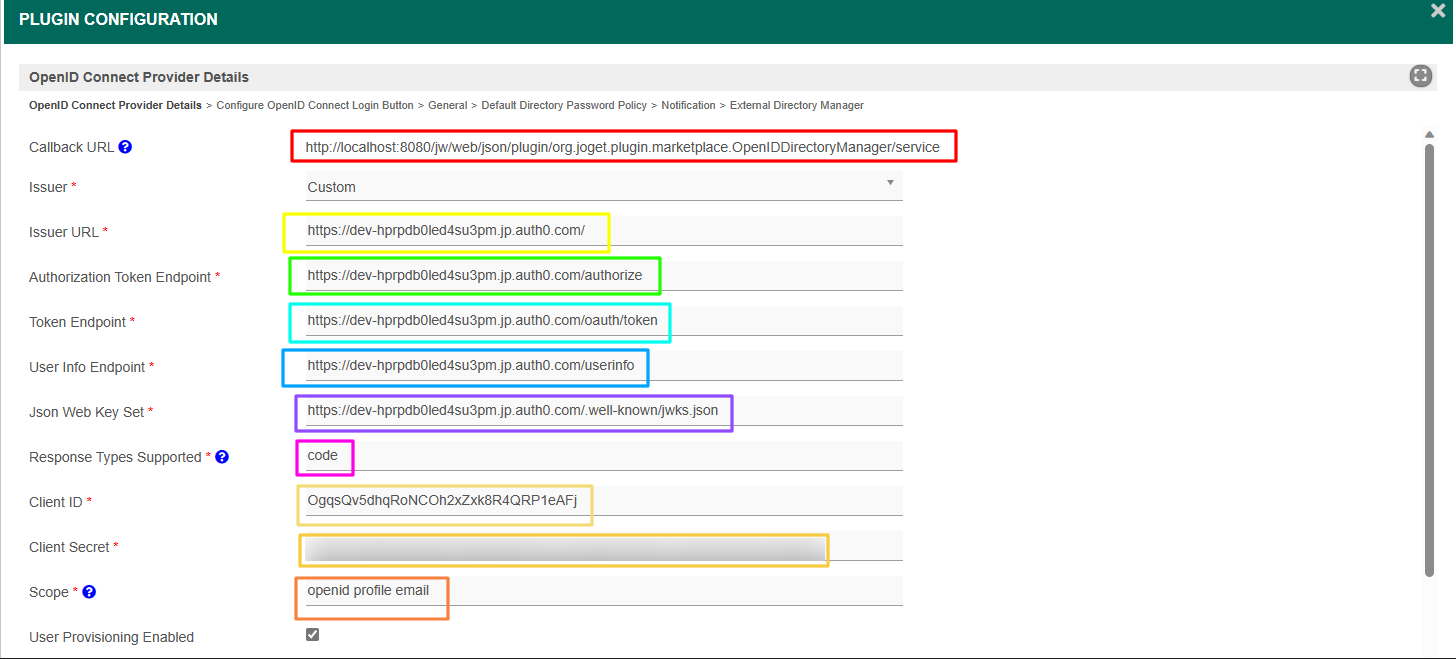
Task: Click into the Token Endpoint field
Action: [602, 321]
